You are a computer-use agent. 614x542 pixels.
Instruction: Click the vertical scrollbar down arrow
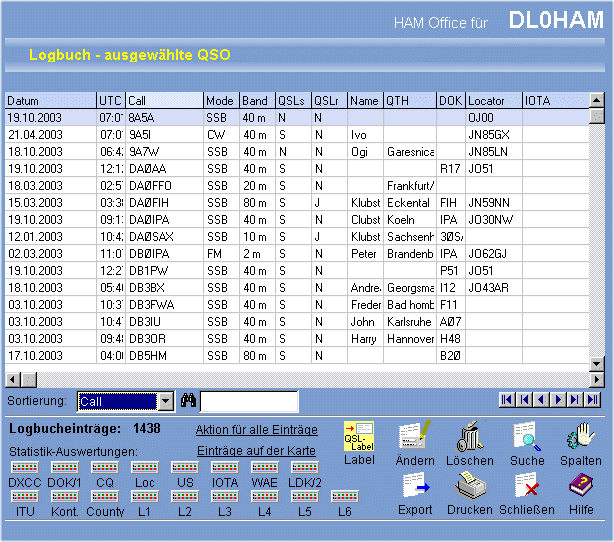click(596, 364)
